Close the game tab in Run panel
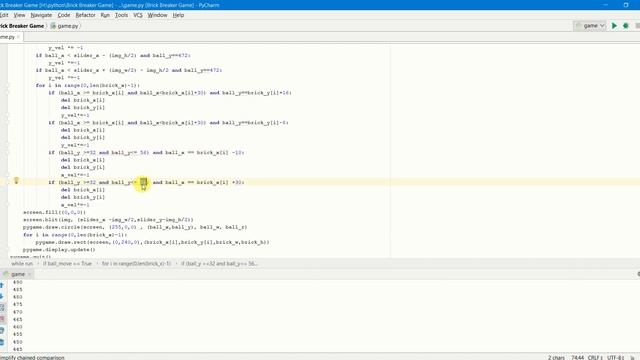Image resolution: width=640 pixels, height=360 pixels. click(x=29, y=274)
